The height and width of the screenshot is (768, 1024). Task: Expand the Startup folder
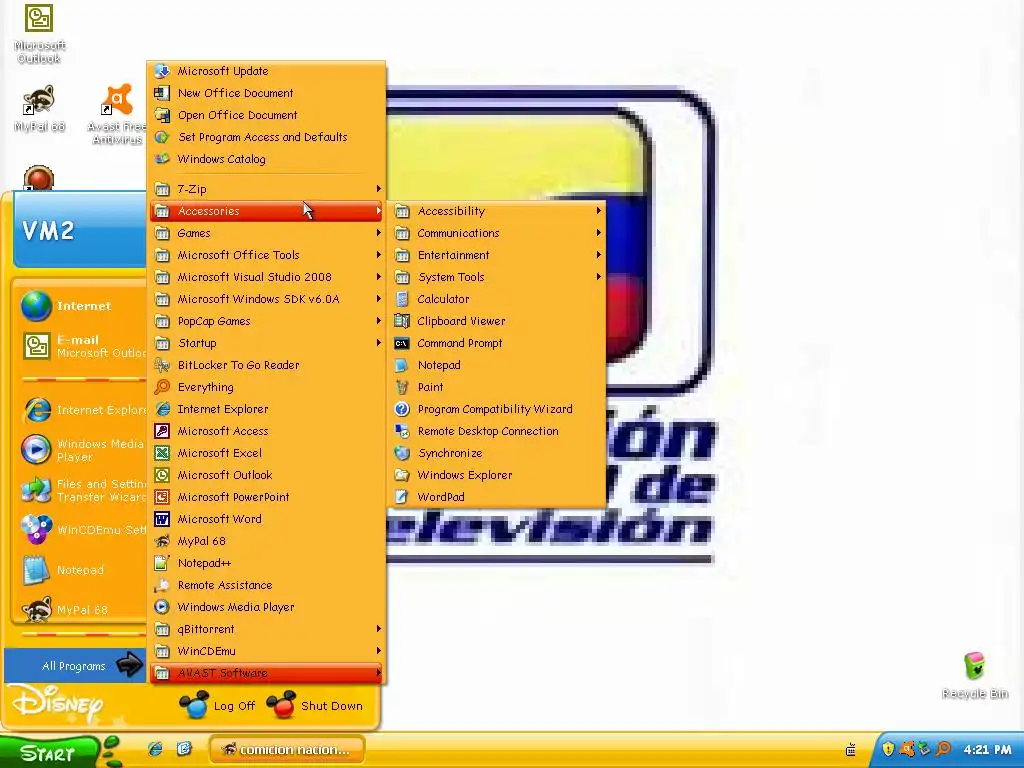tap(266, 344)
